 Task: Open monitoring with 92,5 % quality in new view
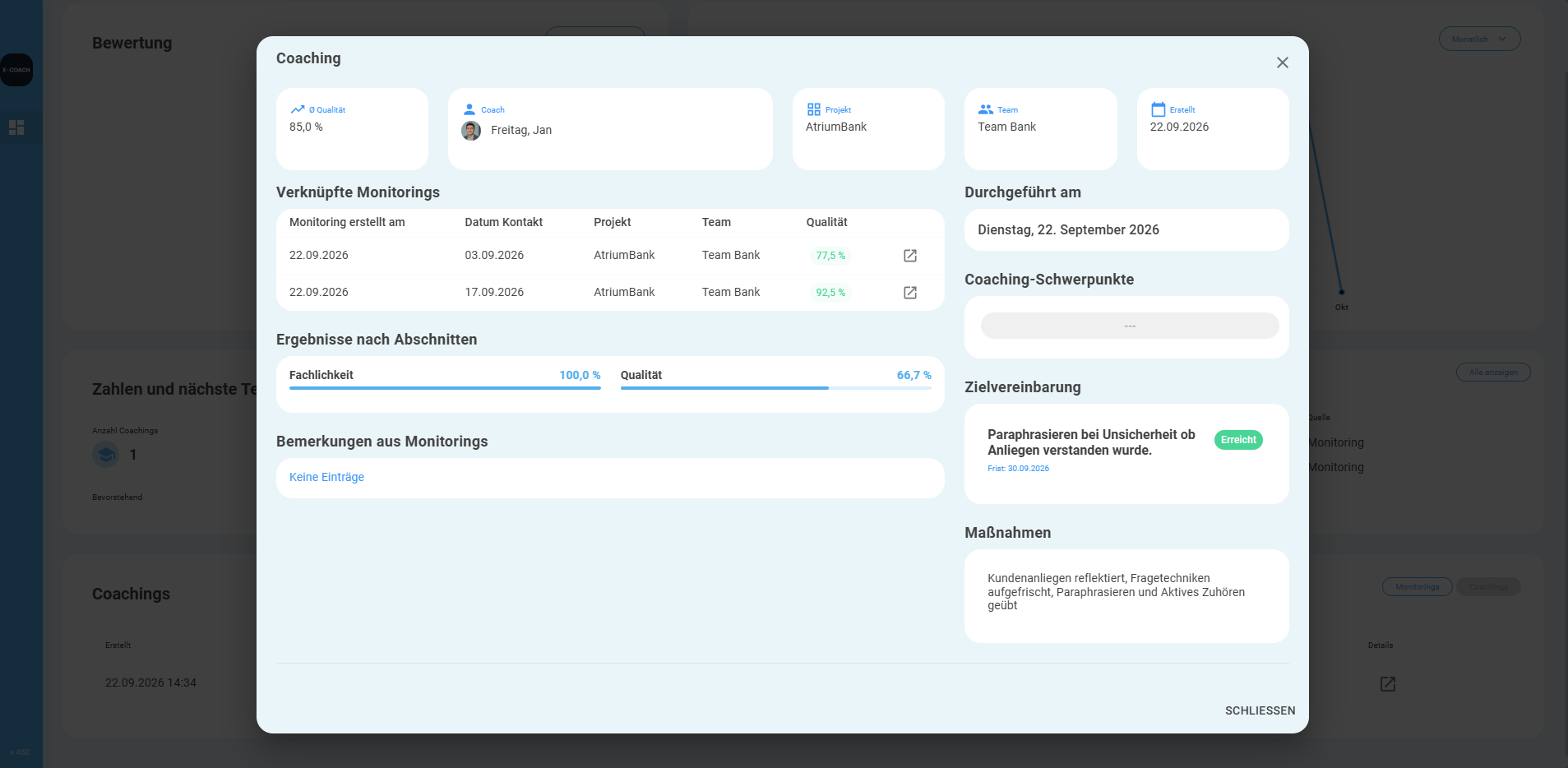coord(910,293)
